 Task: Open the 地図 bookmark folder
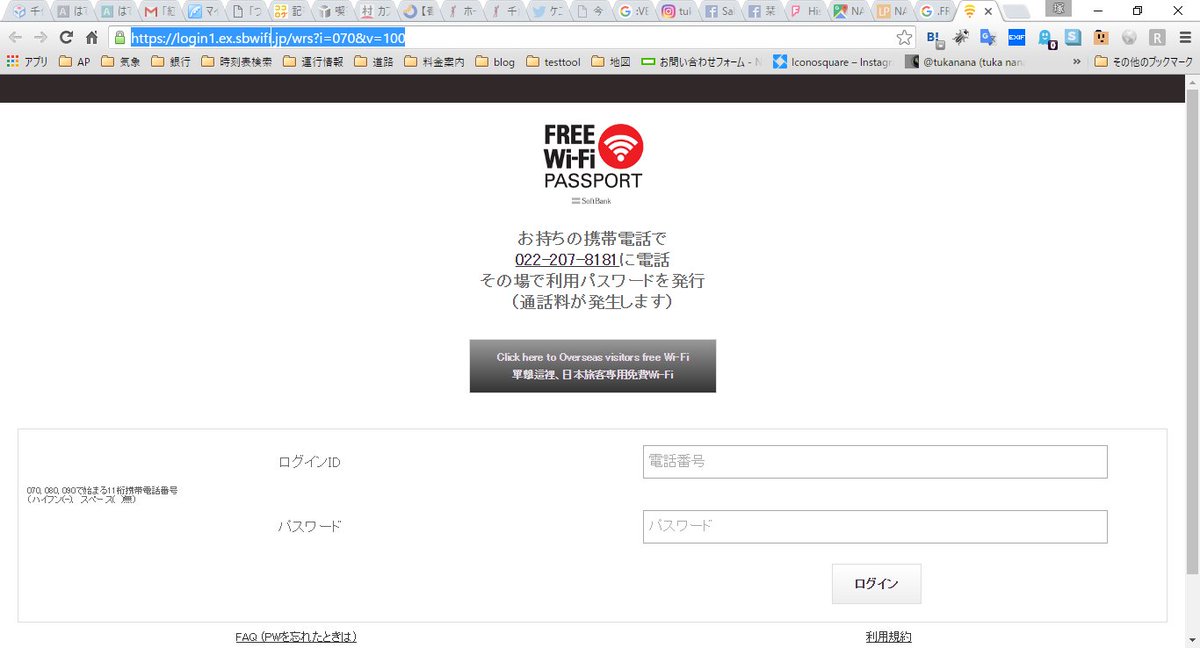click(x=611, y=62)
